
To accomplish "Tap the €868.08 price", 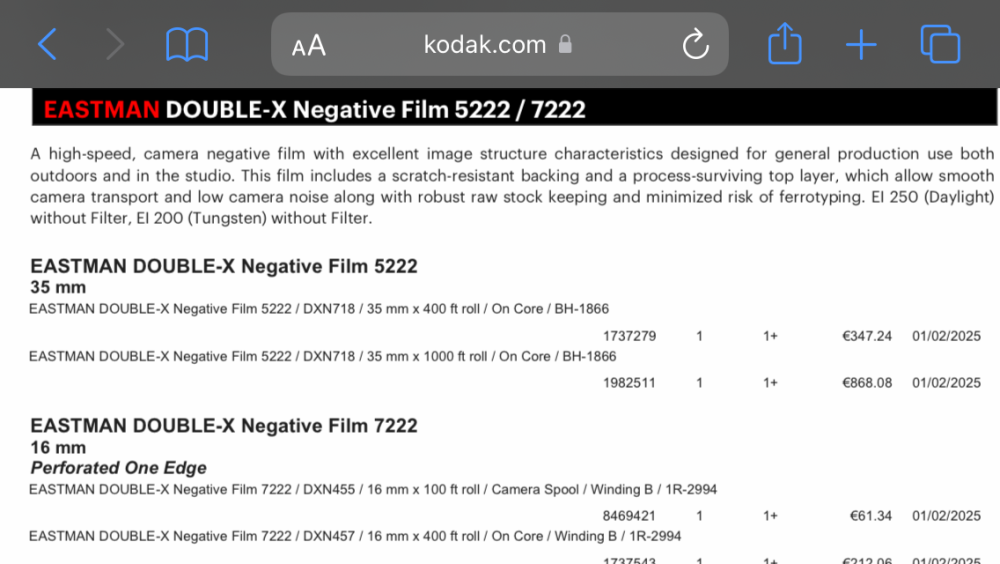I will [867, 383].
